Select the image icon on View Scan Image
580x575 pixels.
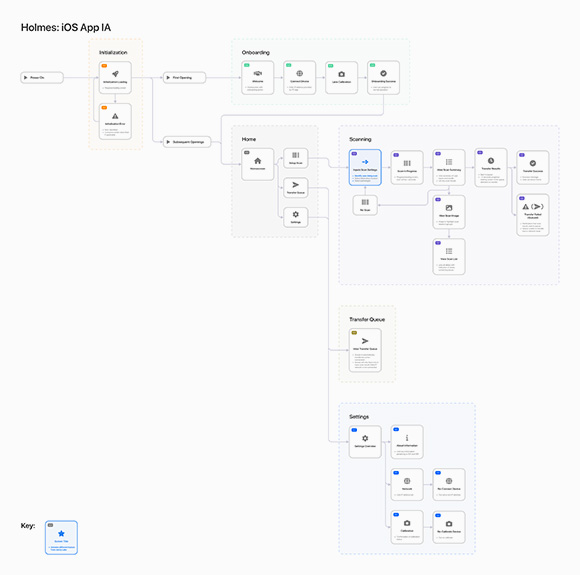449,208
